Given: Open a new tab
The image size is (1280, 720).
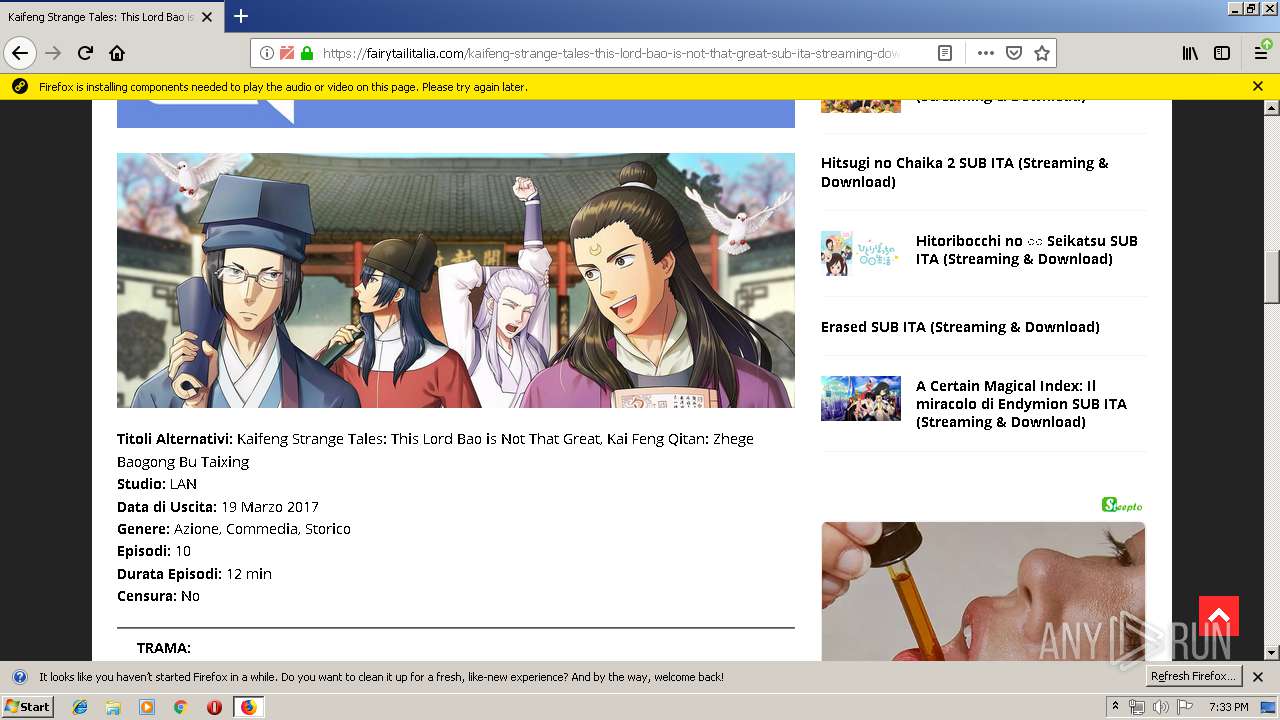Looking at the screenshot, I should click(x=241, y=16).
